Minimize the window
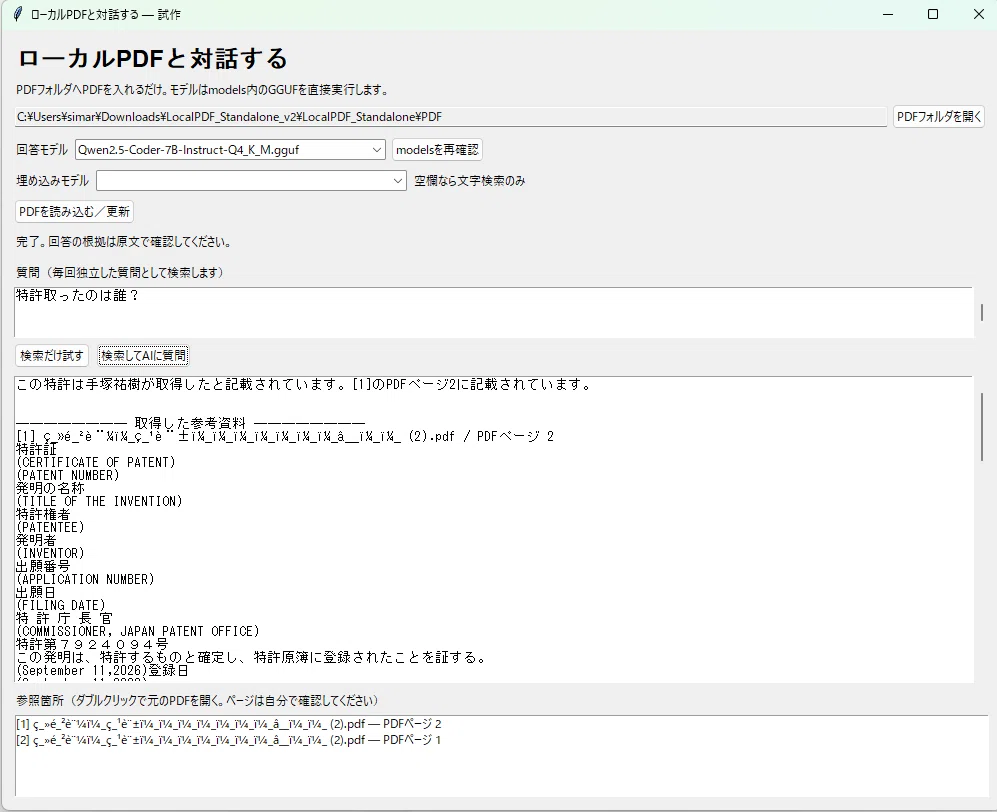 pyautogui.click(x=888, y=14)
